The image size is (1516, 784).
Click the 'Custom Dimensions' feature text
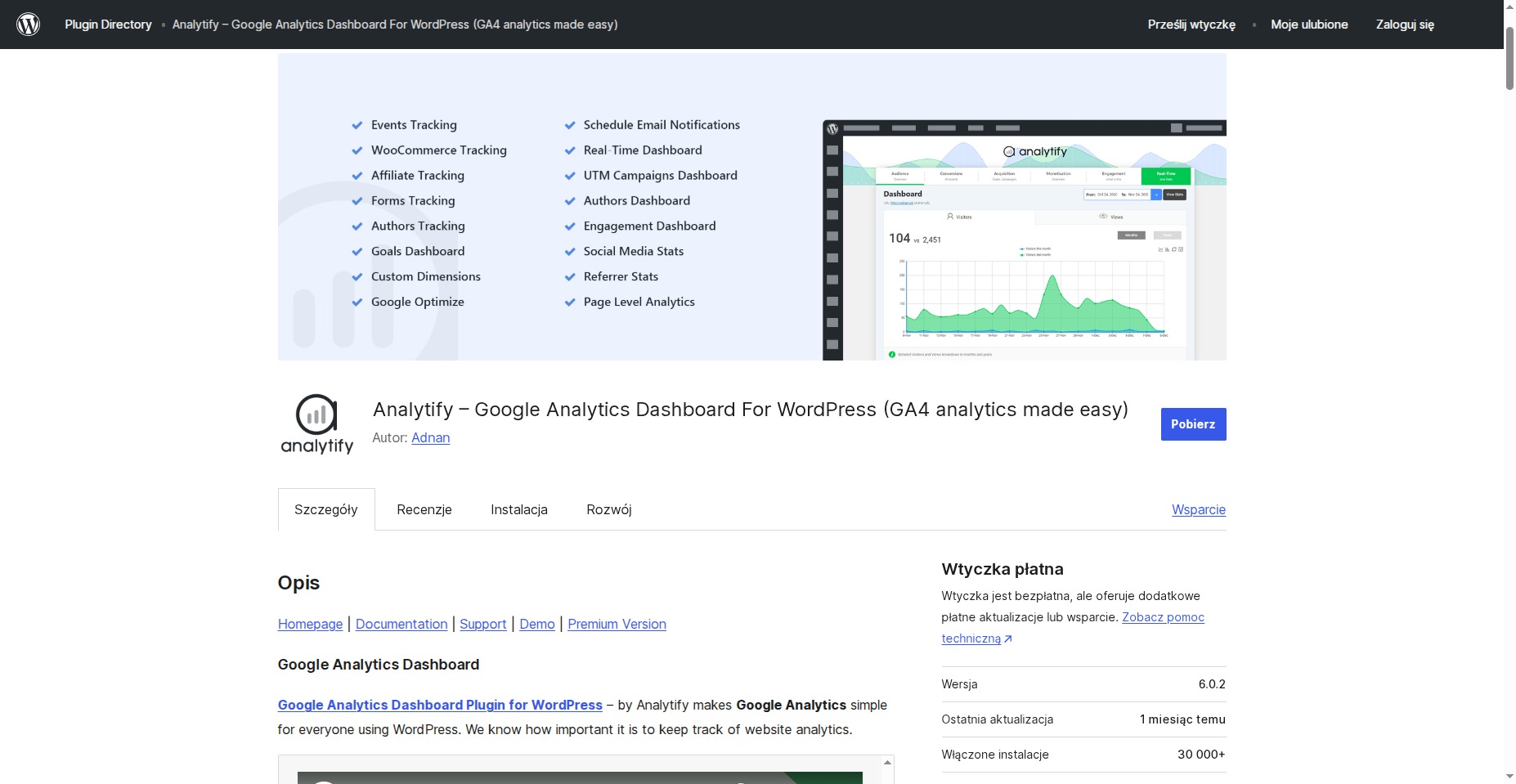pyautogui.click(x=426, y=276)
